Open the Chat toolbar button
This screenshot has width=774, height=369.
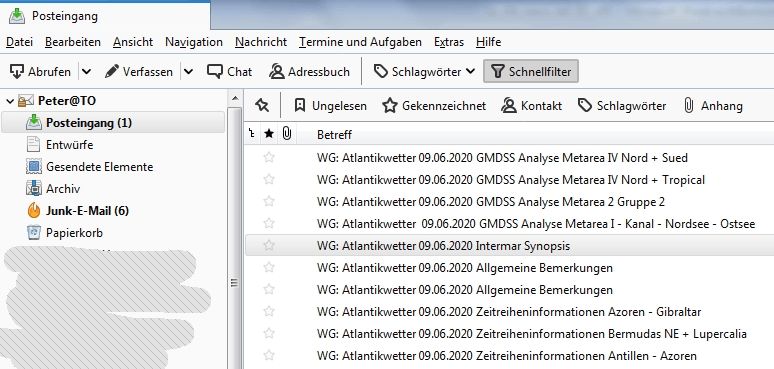(230, 72)
